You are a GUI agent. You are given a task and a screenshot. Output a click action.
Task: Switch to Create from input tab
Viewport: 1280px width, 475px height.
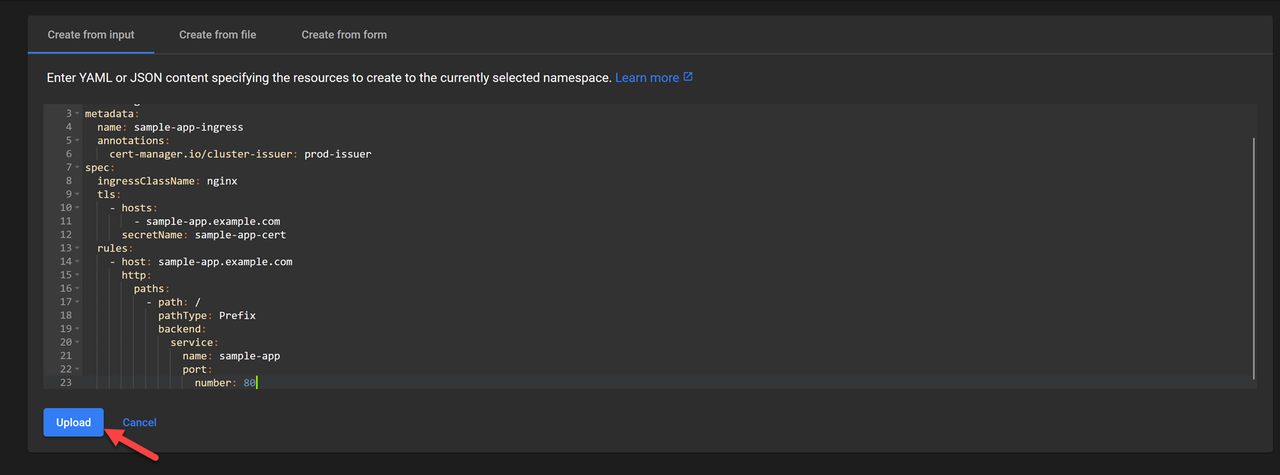[x=91, y=35]
